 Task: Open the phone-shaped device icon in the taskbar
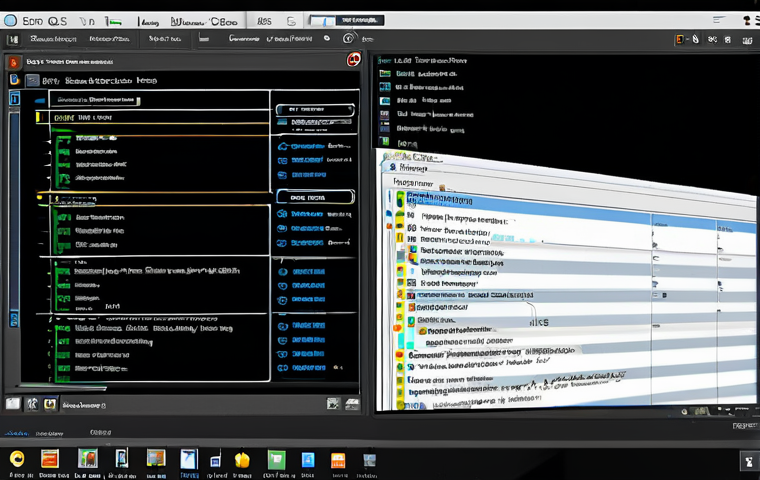(122, 458)
